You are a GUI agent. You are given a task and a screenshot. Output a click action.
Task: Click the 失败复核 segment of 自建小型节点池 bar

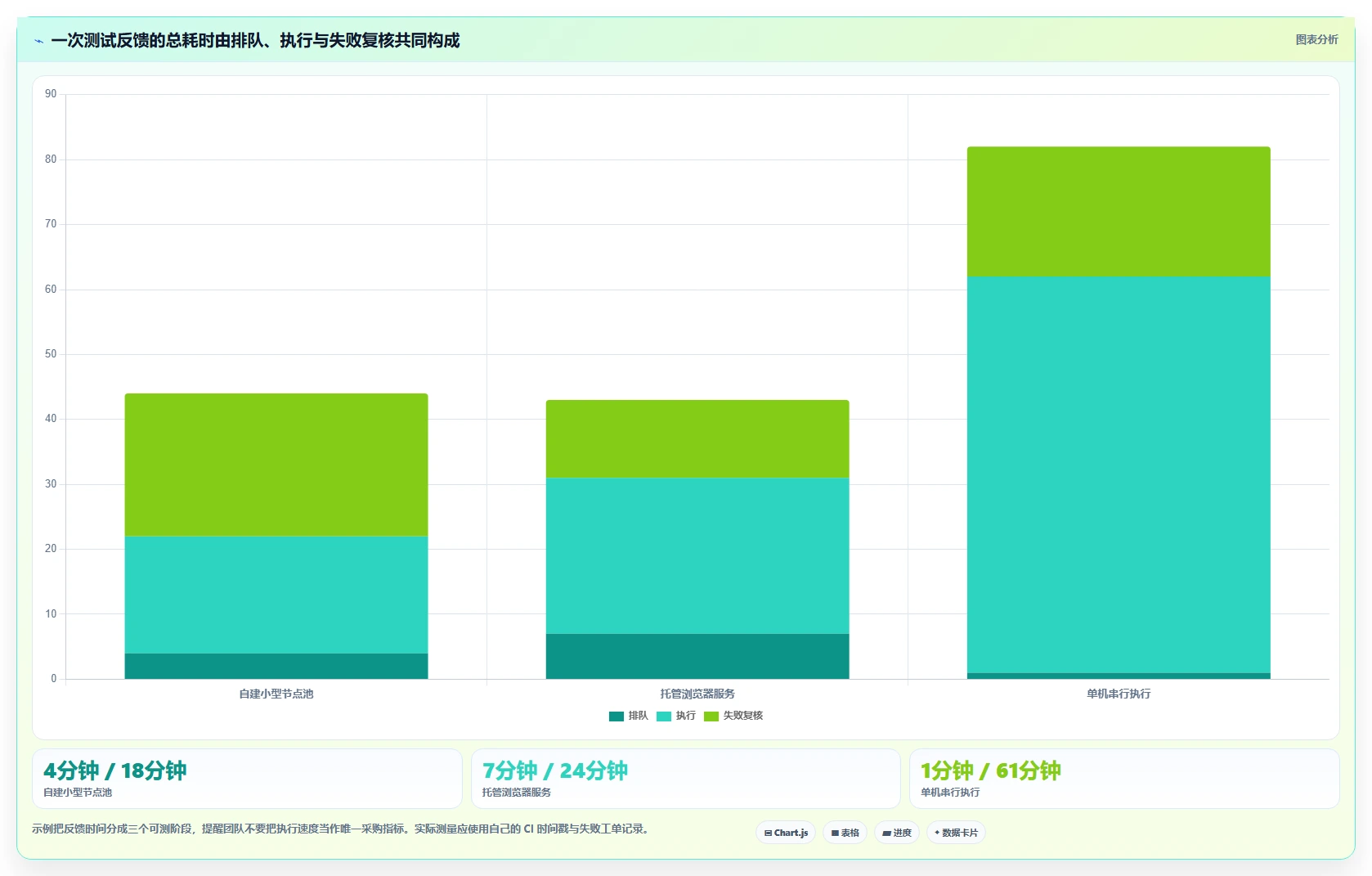tap(276, 465)
